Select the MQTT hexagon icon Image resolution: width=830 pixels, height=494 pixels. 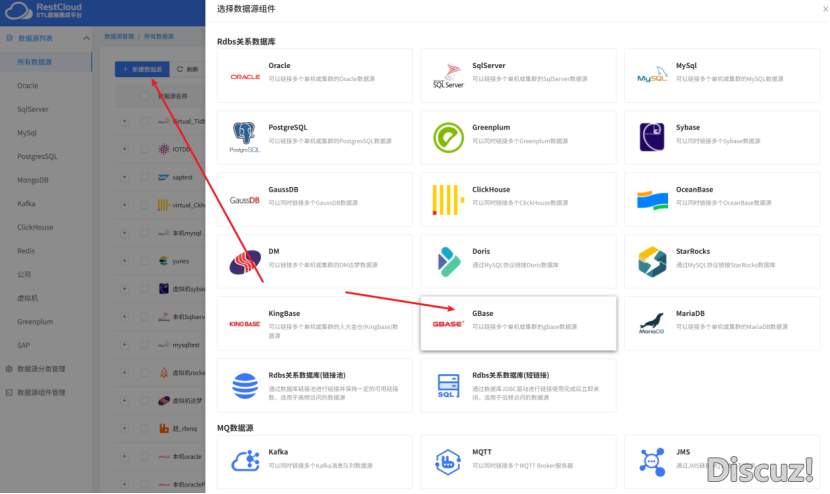pos(448,462)
